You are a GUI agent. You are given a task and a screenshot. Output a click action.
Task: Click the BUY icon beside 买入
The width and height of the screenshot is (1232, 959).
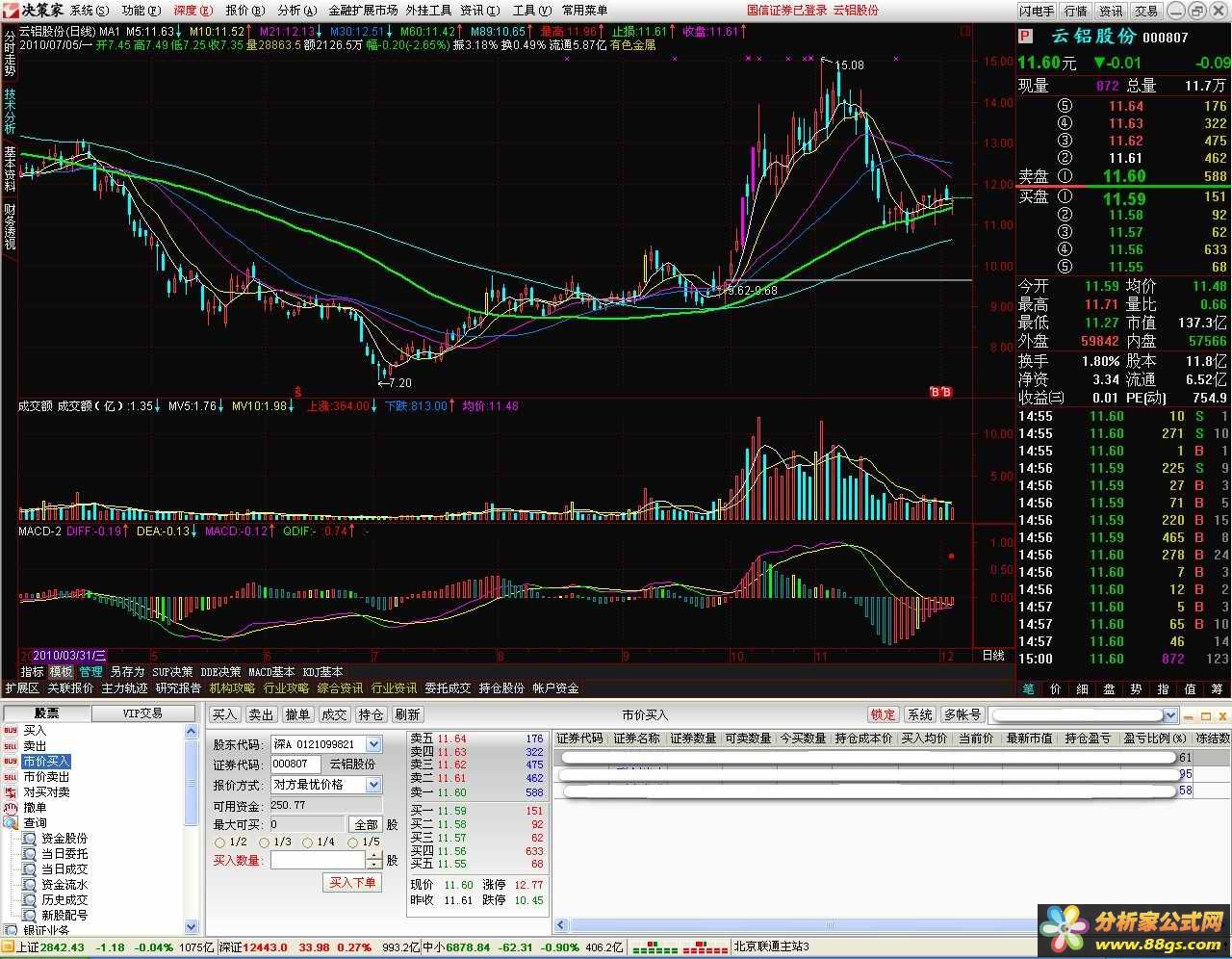point(11,731)
